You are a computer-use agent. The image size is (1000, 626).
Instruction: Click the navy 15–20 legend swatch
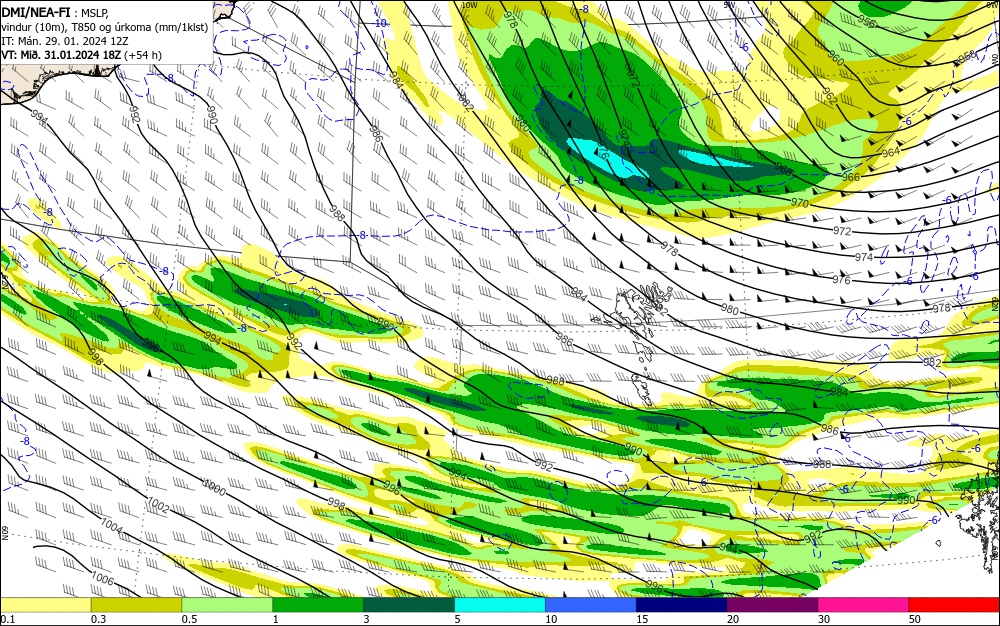[682, 605]
